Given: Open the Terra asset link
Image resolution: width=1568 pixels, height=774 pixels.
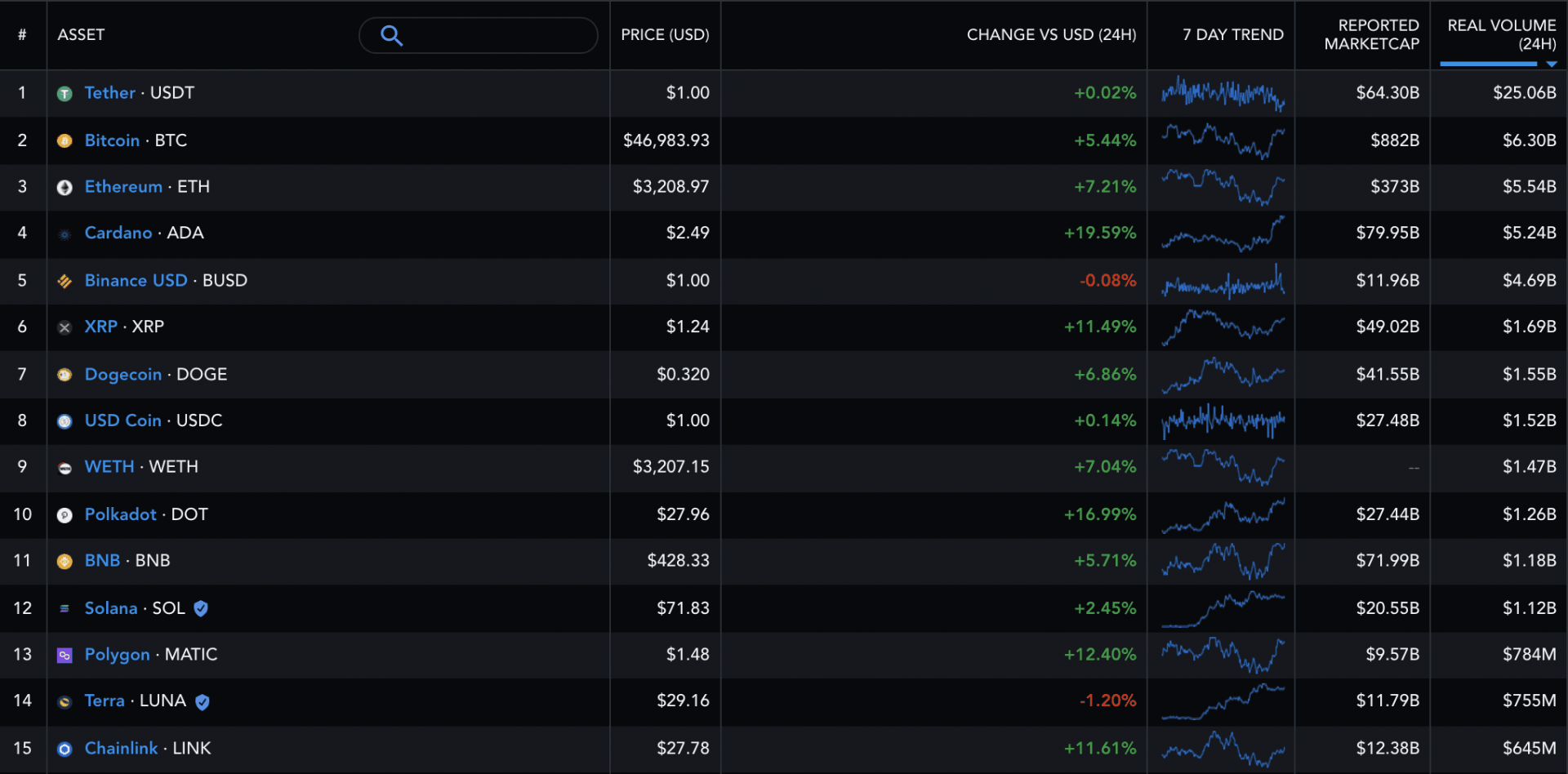Looking at the screenshot, I should pos(105,701).
